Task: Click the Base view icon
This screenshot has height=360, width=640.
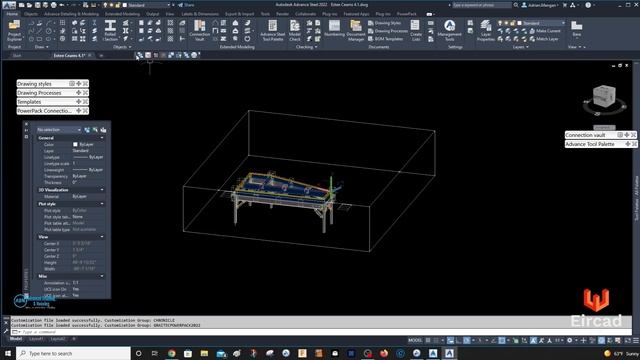Action: [x=576, y=29]
